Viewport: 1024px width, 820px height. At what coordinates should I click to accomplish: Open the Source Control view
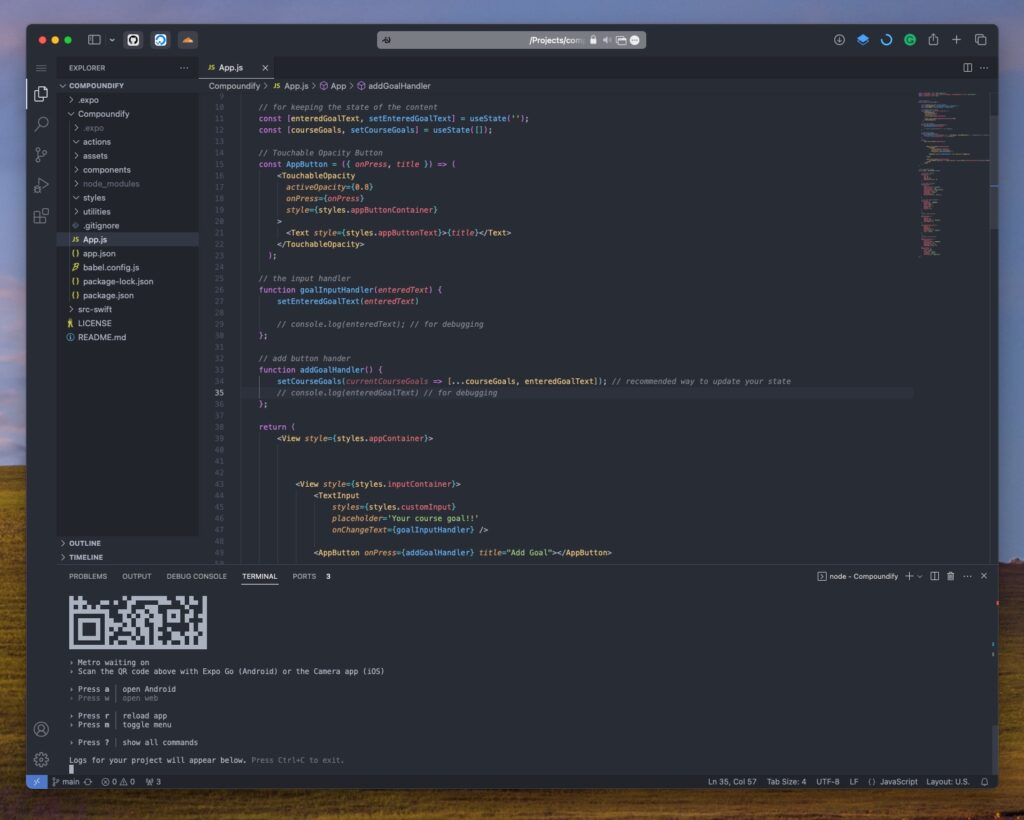pyautogui.click(x=41, y=155)
